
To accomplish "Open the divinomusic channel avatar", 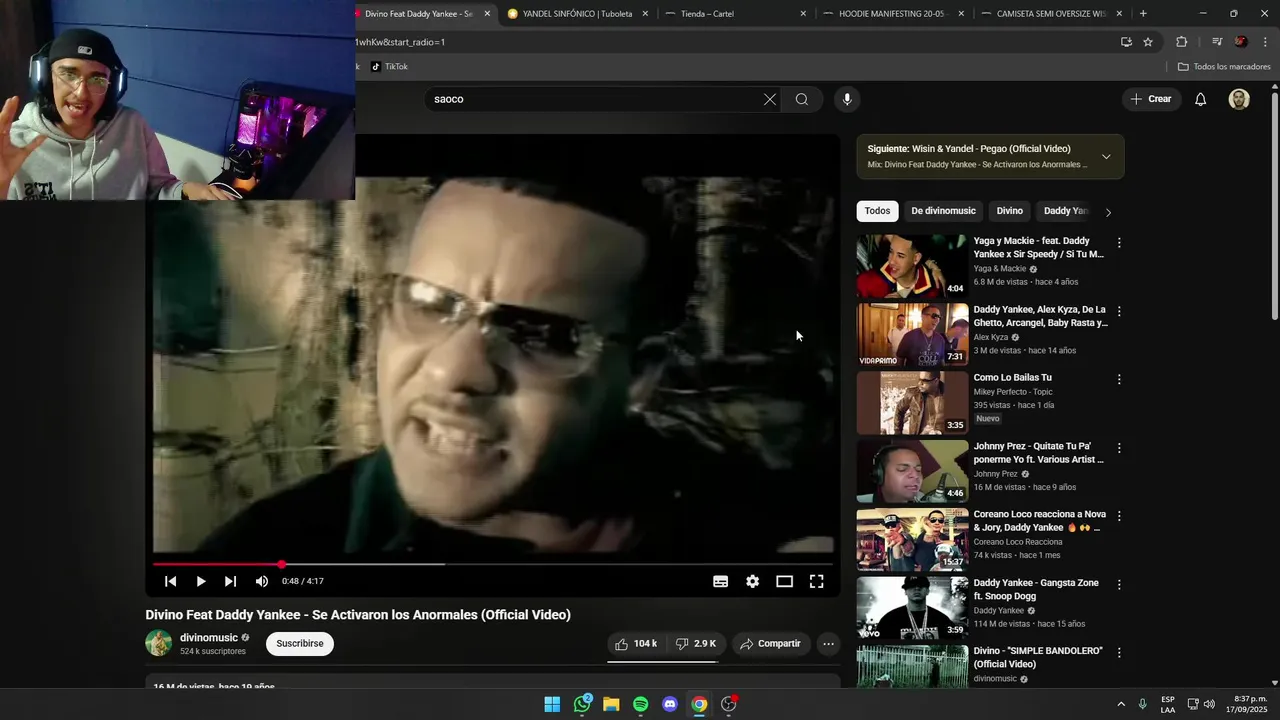I will [x=158, y=643].
